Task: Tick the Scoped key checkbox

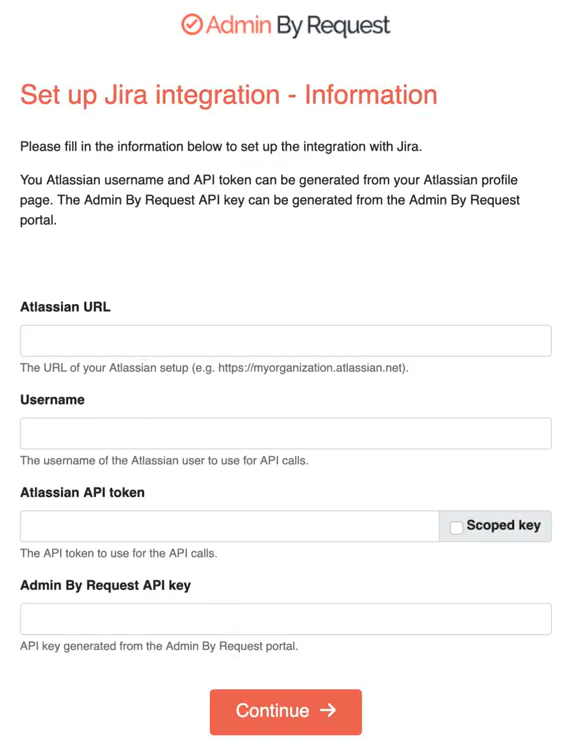Action: point(456,527)
